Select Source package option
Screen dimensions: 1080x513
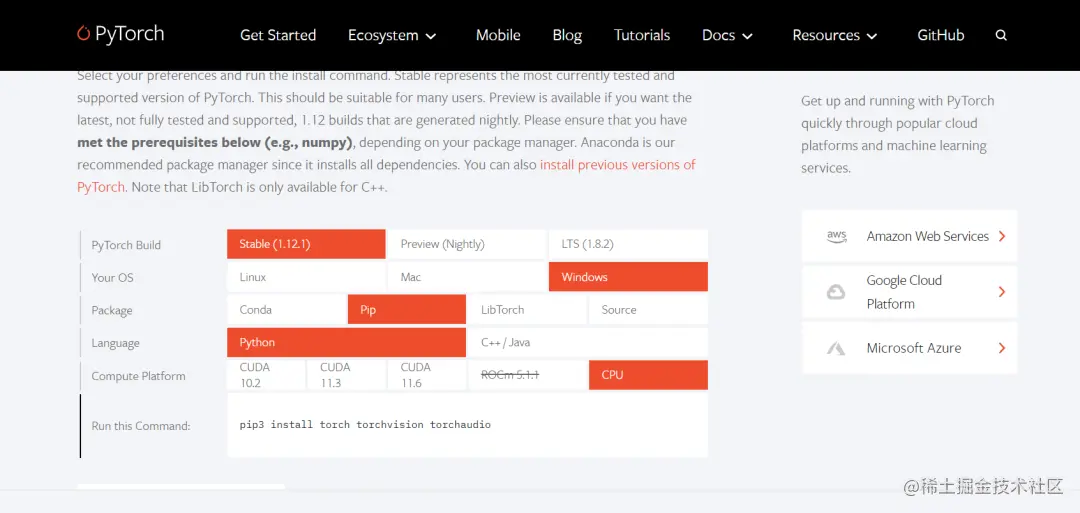coord(648,309)
